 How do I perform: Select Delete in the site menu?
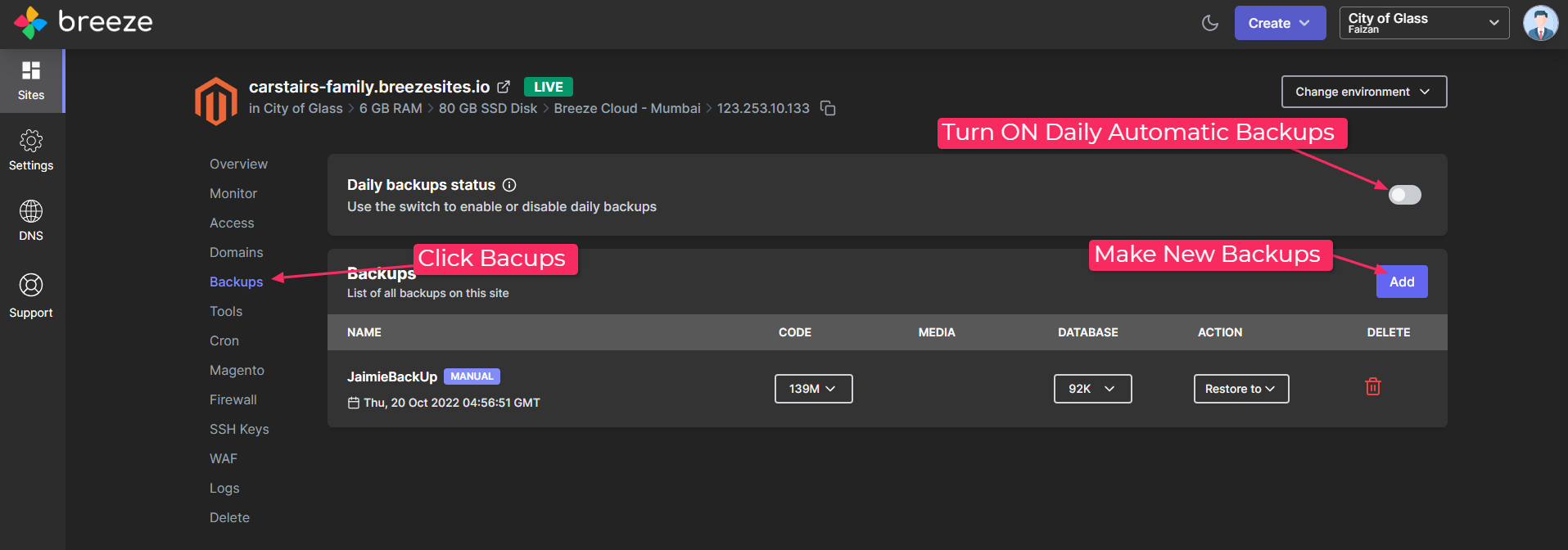click(x=229, y=517)
